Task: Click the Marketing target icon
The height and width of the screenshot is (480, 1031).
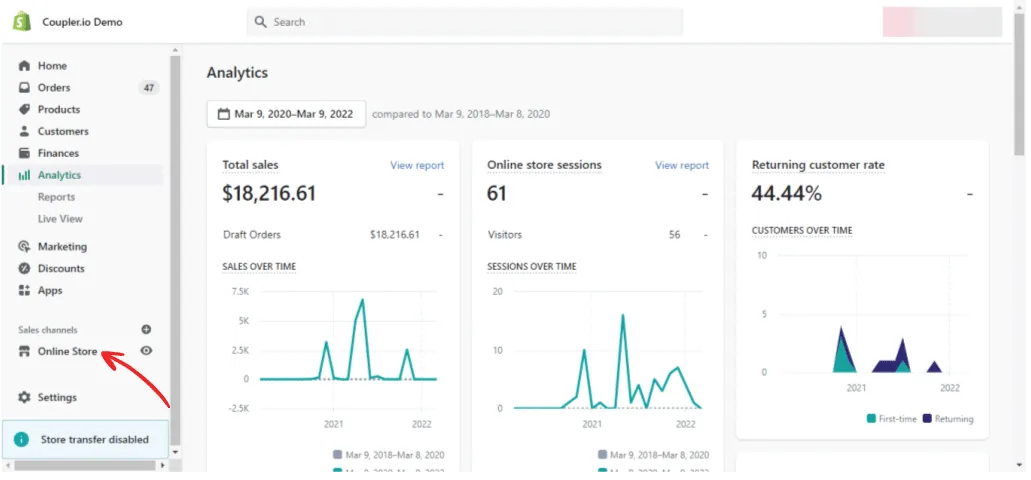Action: 24,247
